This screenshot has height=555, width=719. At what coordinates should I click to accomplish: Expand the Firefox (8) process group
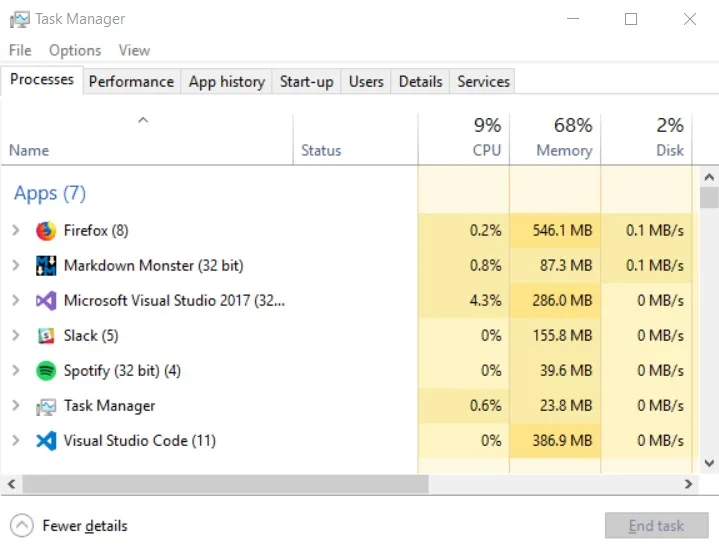[16, 230]
